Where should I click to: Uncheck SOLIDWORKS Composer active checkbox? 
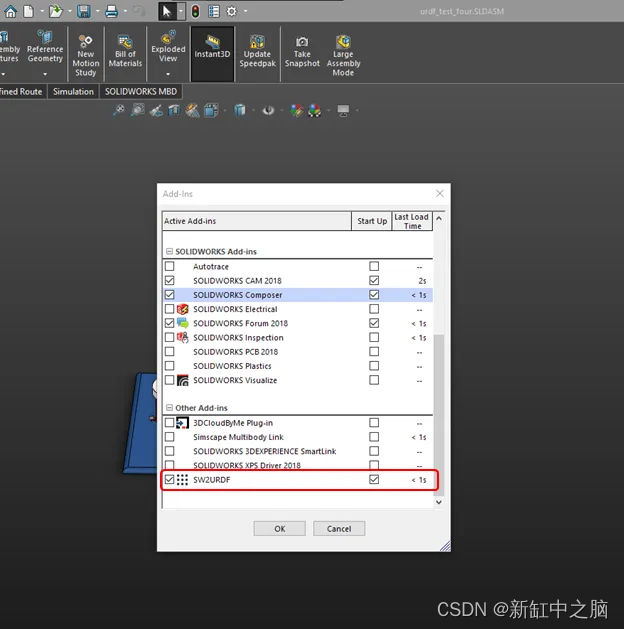click(x=170, y=294)
